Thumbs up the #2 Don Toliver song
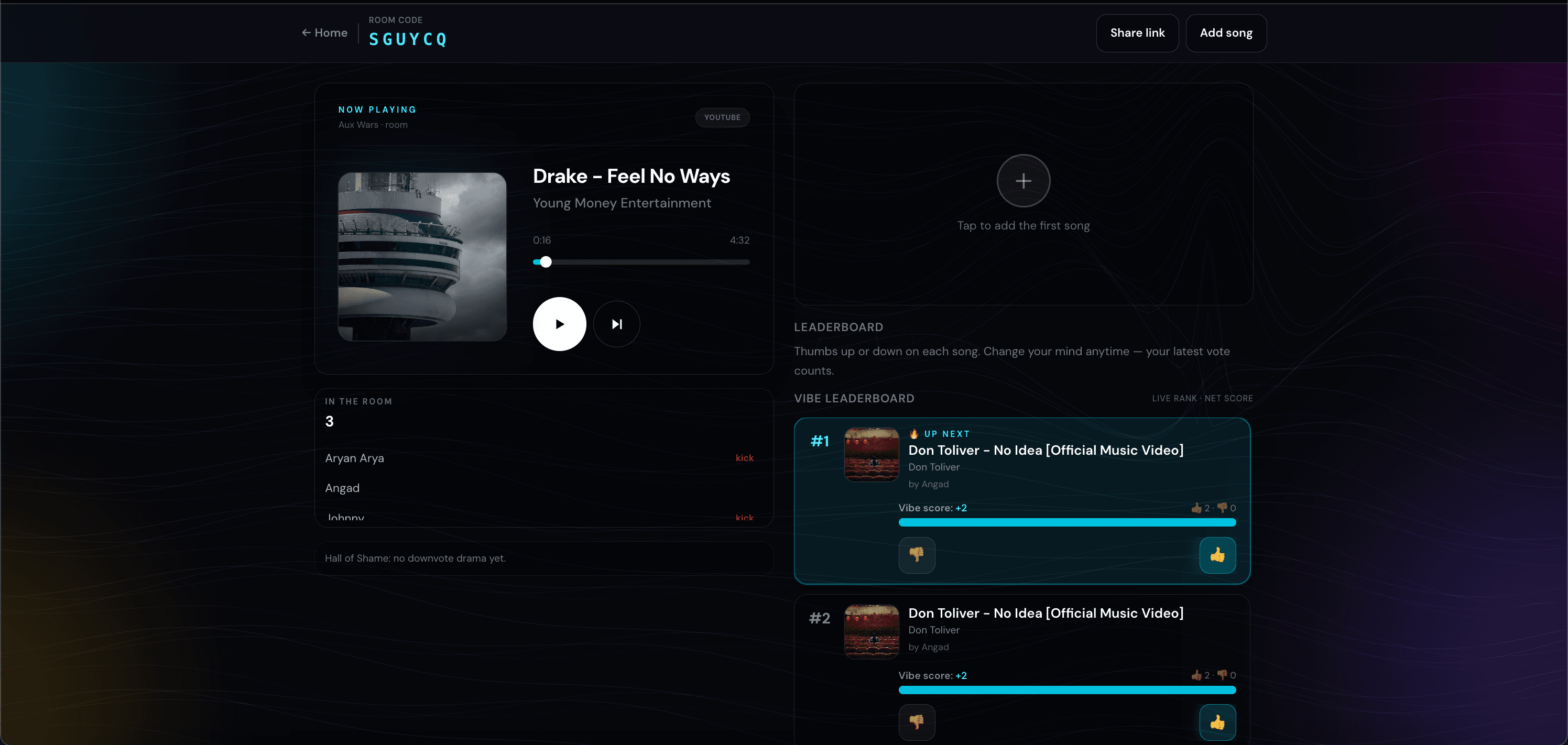 pyautogui.click(x=1217, y=722)
